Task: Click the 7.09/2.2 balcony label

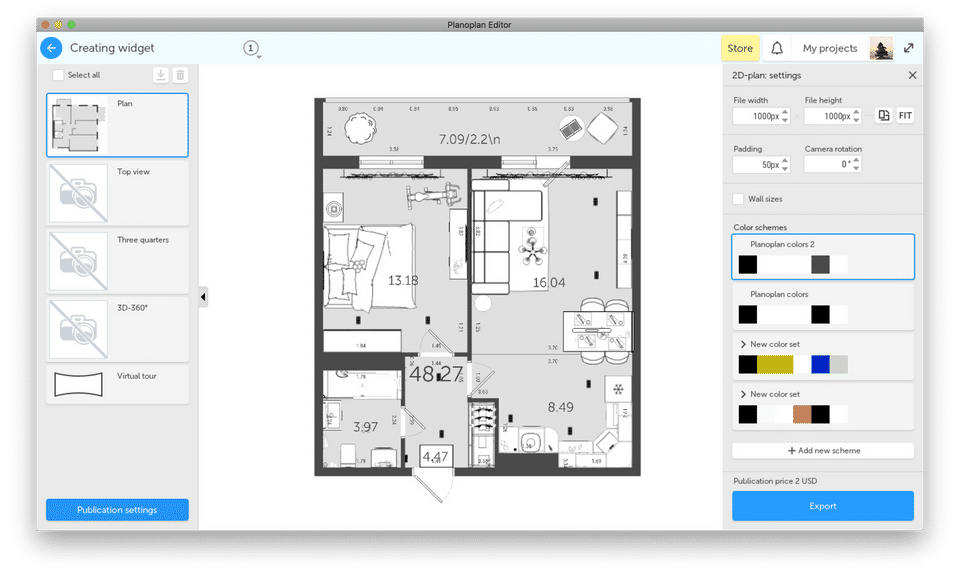Action: pyautogui.click(x=470, y=140)
